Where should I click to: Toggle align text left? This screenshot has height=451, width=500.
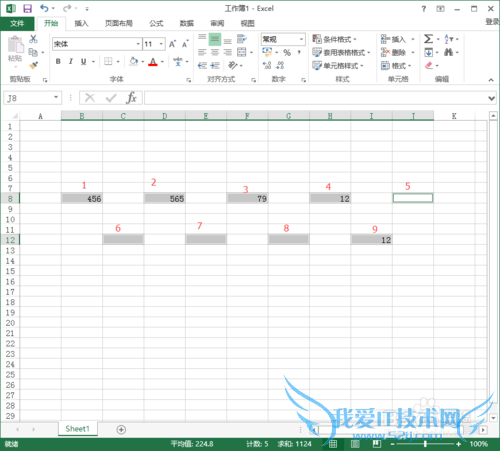click(x=202, y=52)
